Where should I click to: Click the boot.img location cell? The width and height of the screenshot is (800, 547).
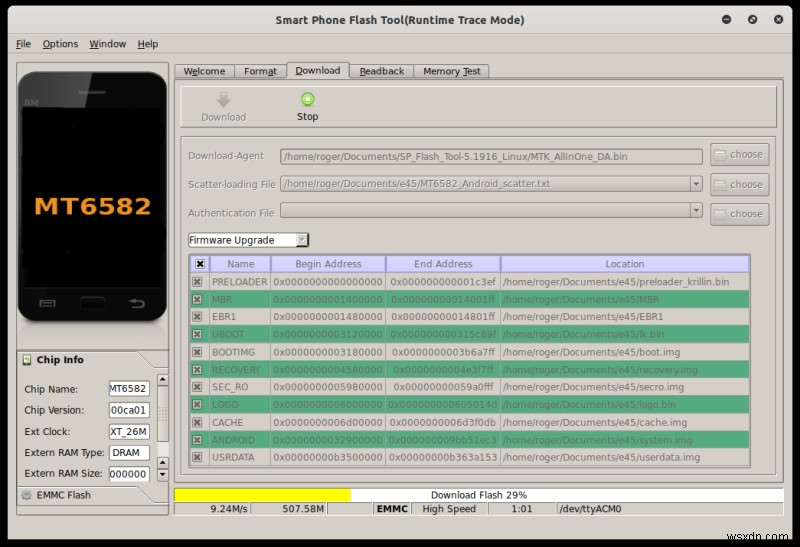(x=625, y=352)
